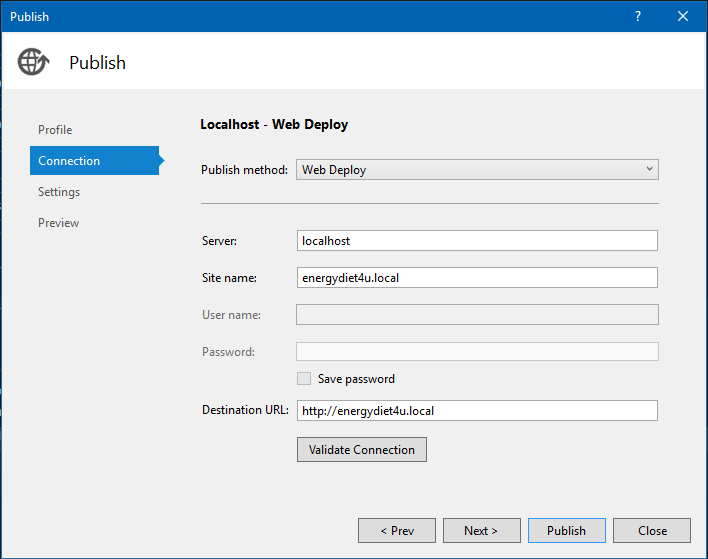Click the Destination URL field
The height and width of the screenshot is (559, 708).
point(477,410)
